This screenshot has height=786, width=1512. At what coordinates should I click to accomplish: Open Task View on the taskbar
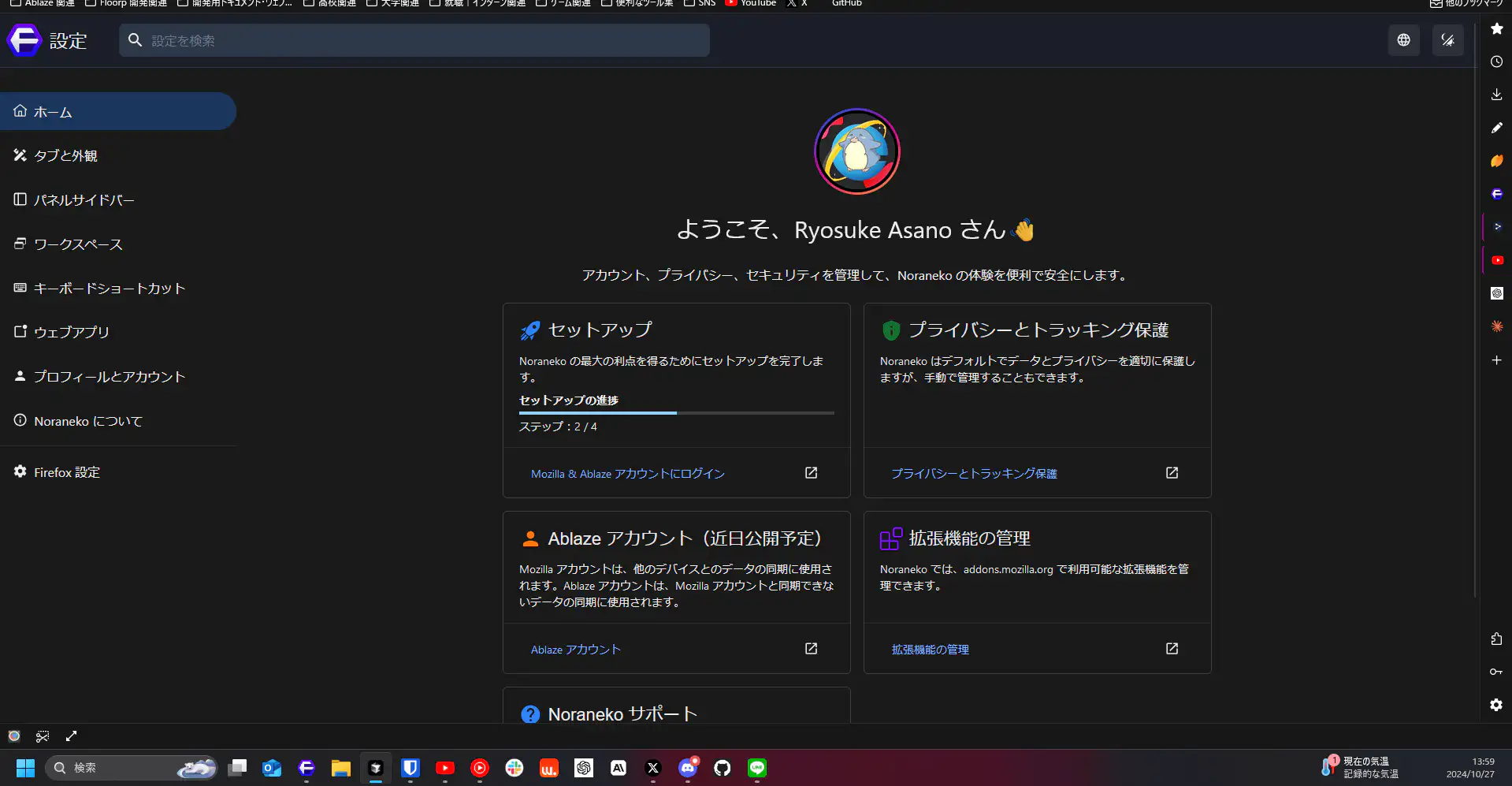point(237,768)
